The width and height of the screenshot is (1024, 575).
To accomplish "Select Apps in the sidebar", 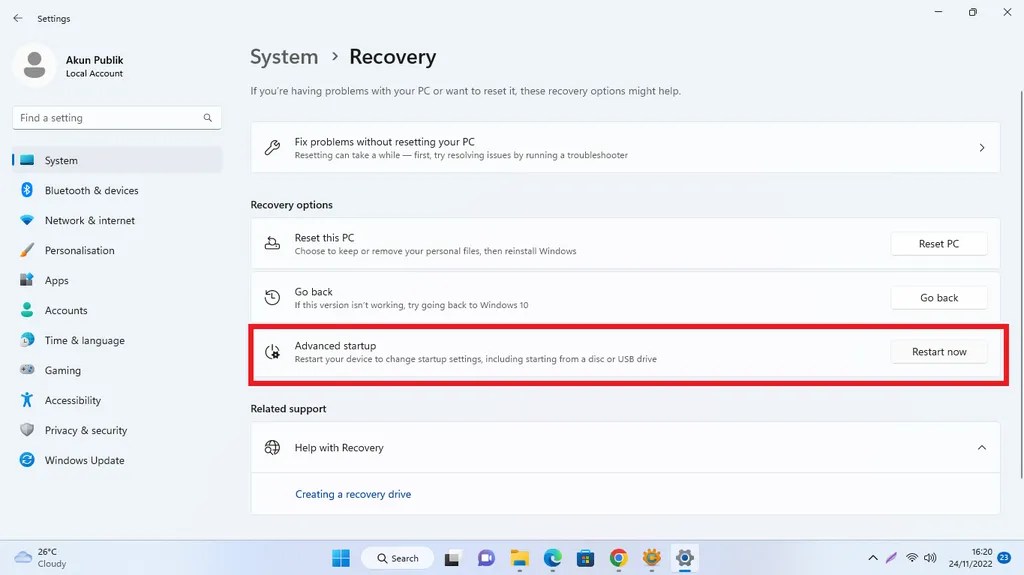I will coord(117,280).
